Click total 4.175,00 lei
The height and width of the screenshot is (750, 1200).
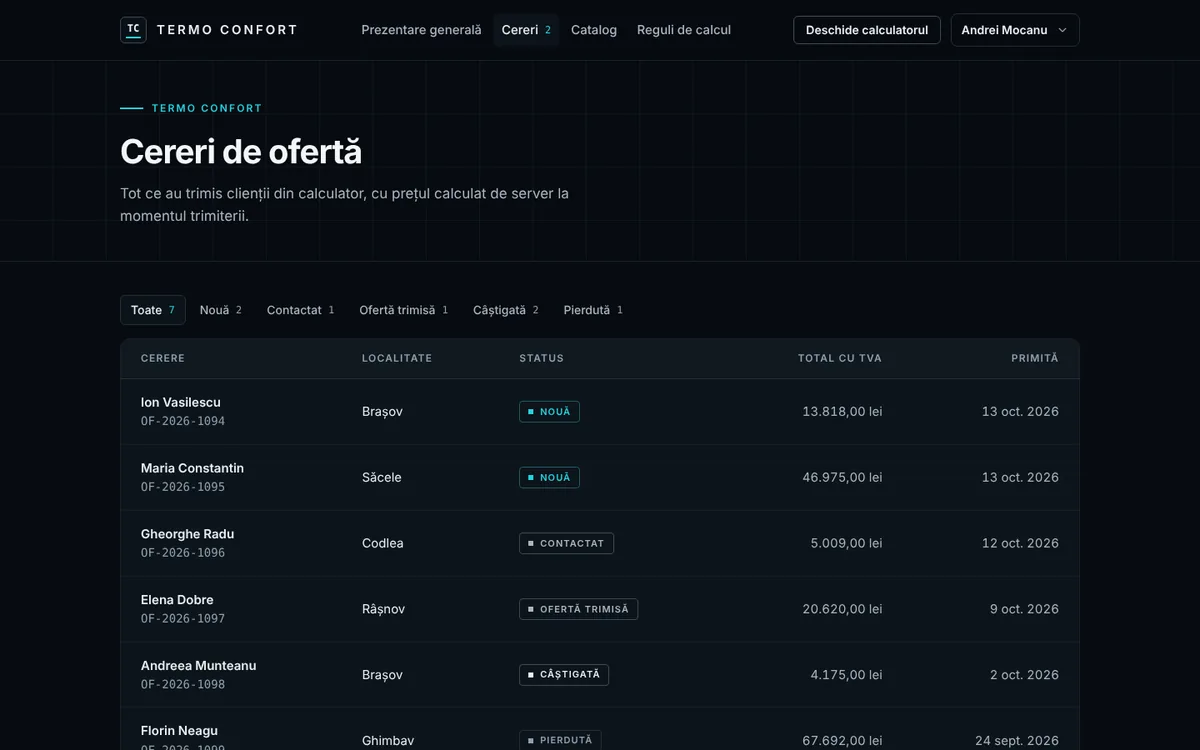(846, 675)
